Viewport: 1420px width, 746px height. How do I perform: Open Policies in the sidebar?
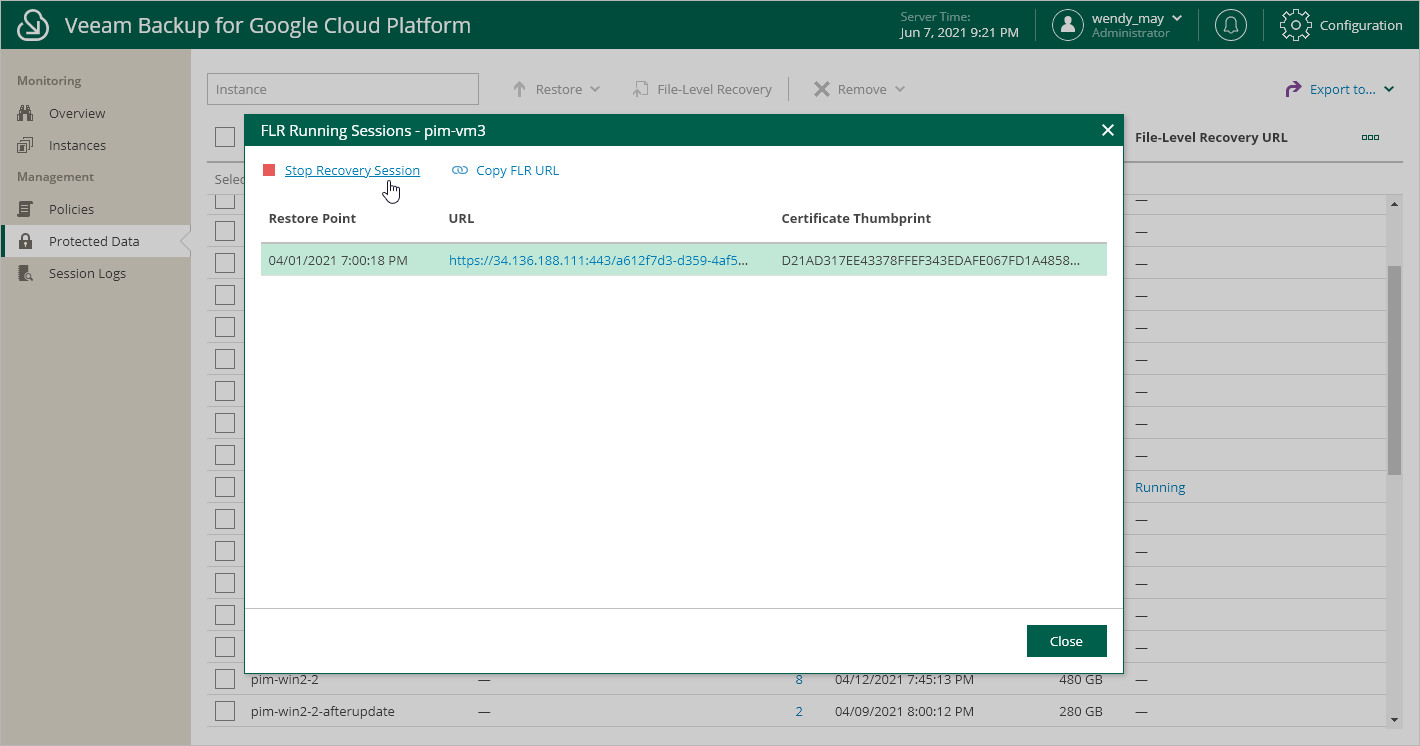71,209
